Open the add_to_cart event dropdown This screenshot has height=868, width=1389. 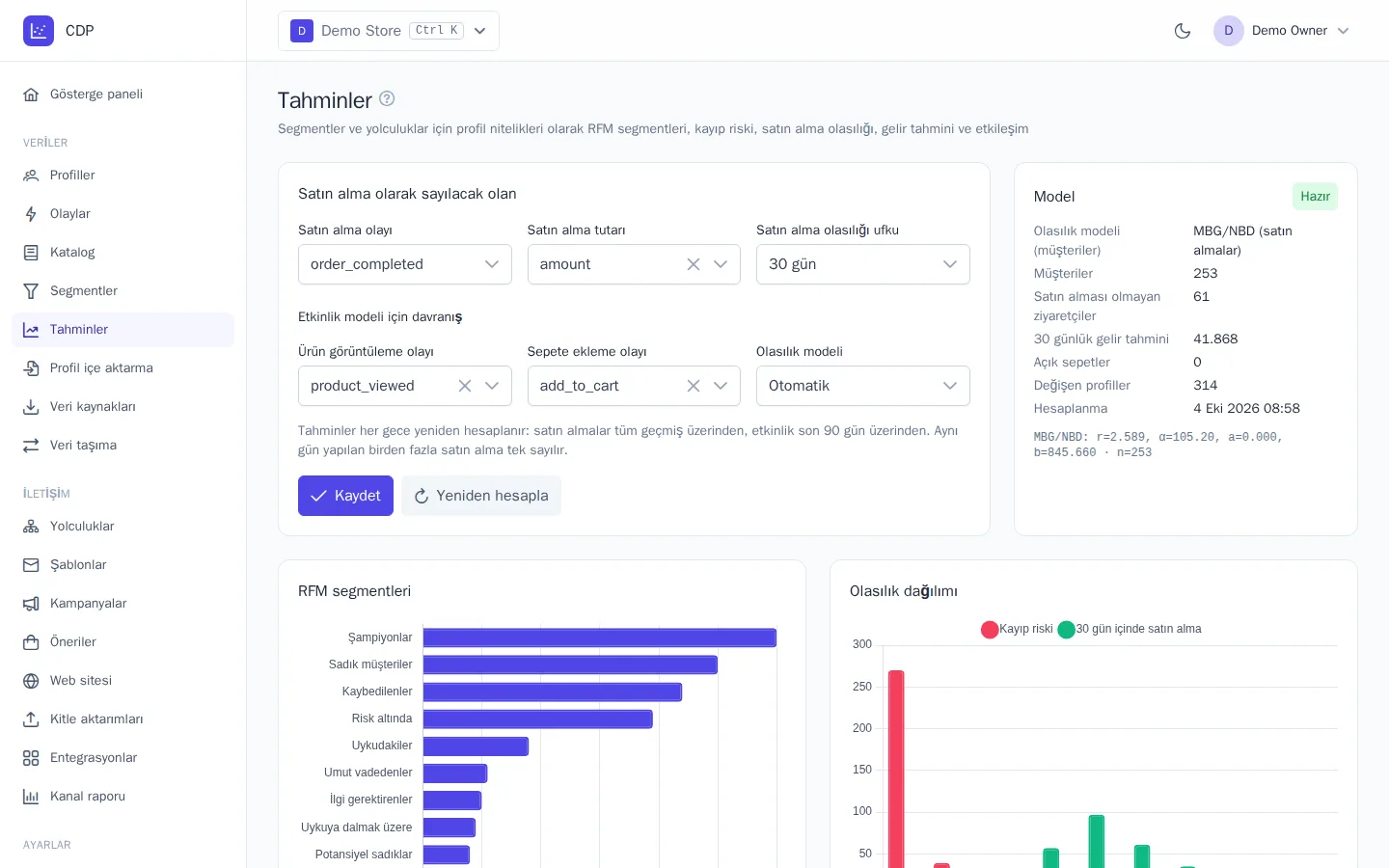[721, 386]
